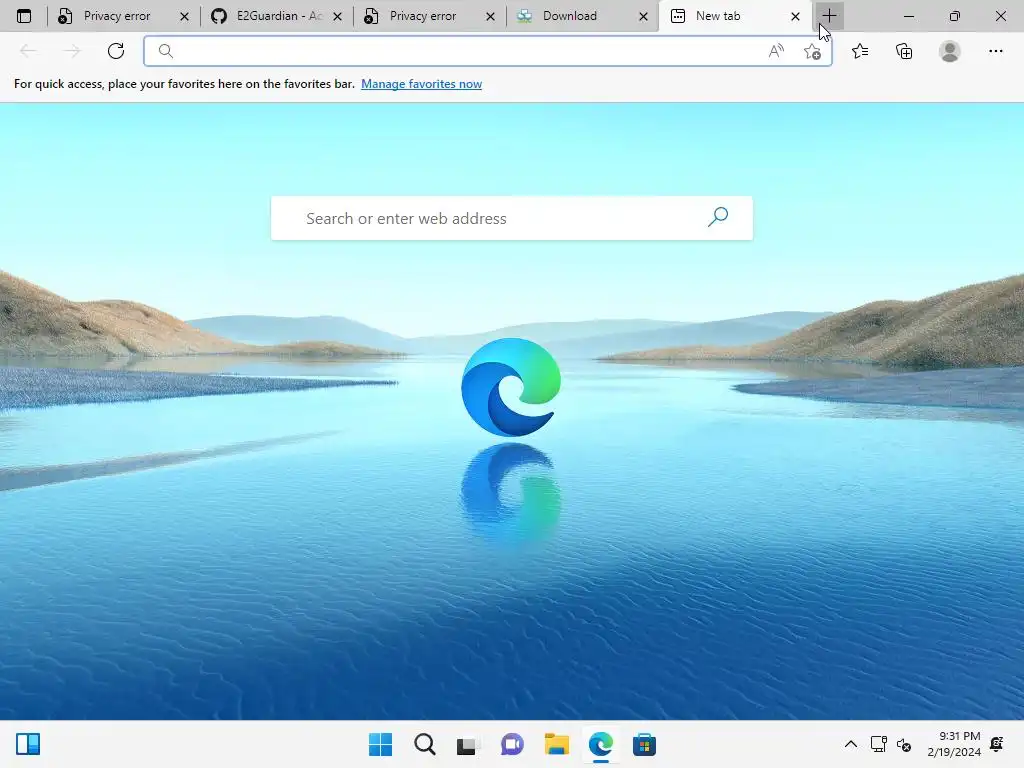Click the new tab page search magnifier
This screenshot has height=768, width=1024.
718,217
